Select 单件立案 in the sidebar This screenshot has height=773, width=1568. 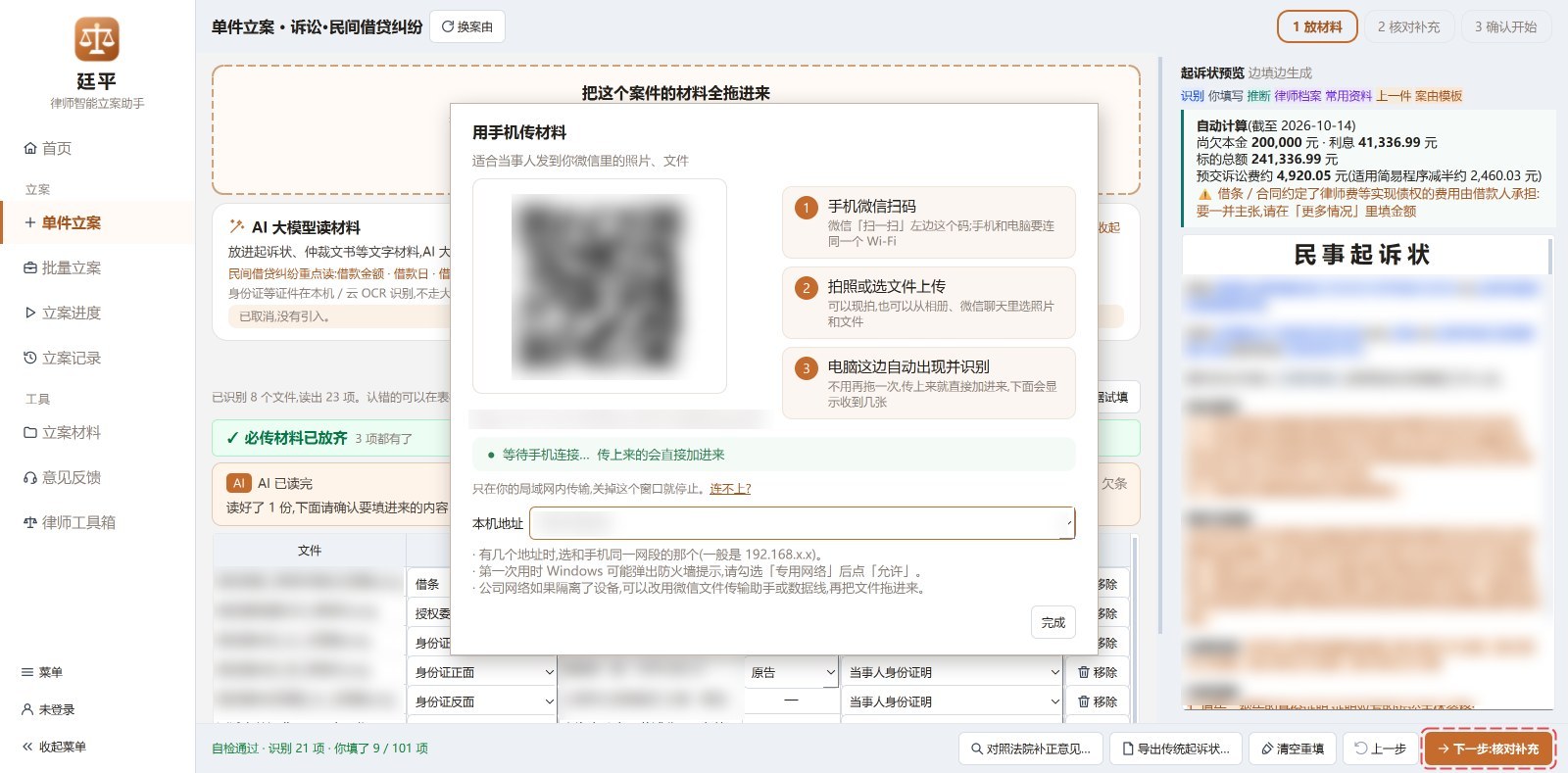click(97, 222)
